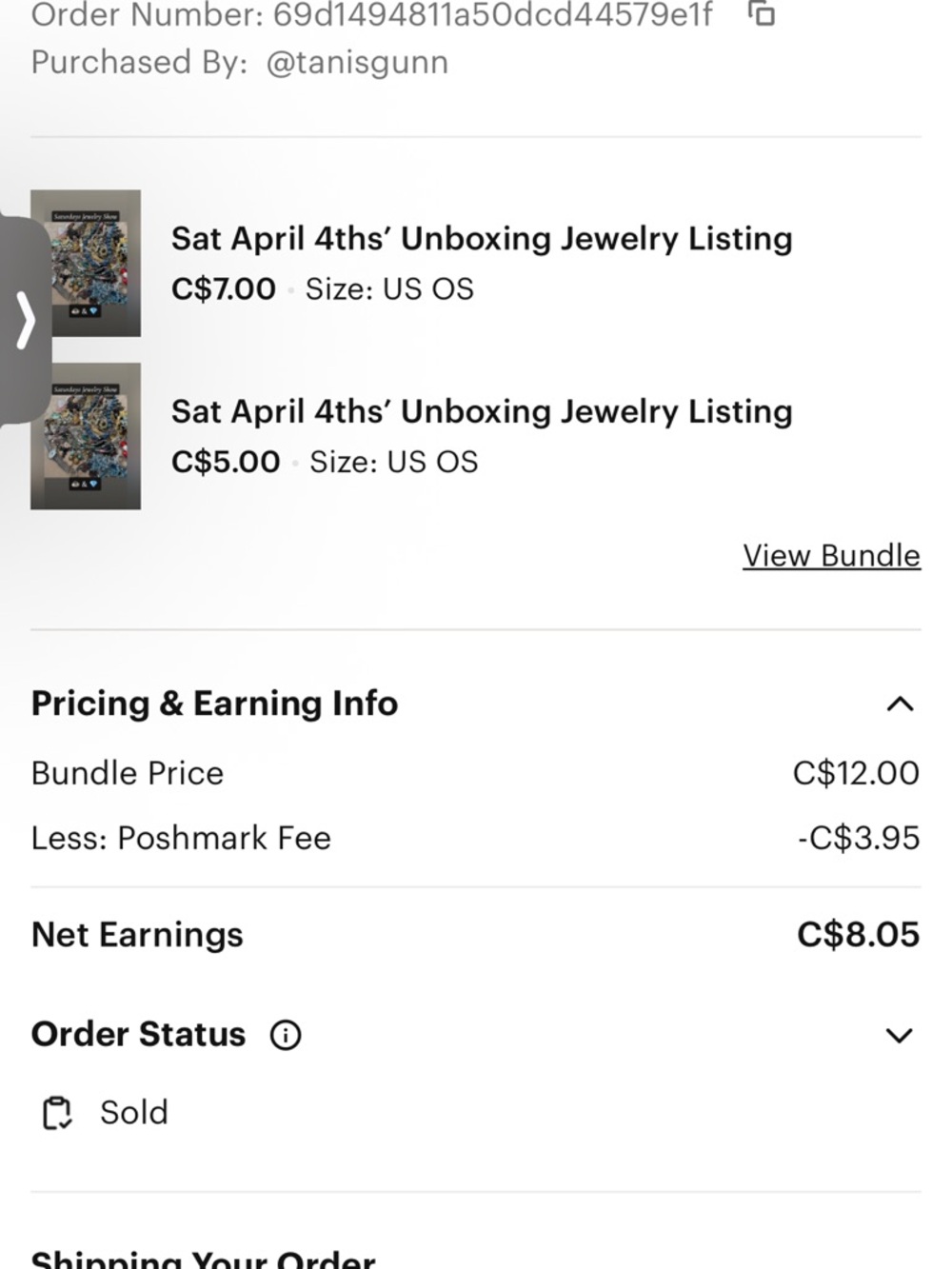
Task: Click the Bundle Price value C$12.00
Action: coord(856,773)
